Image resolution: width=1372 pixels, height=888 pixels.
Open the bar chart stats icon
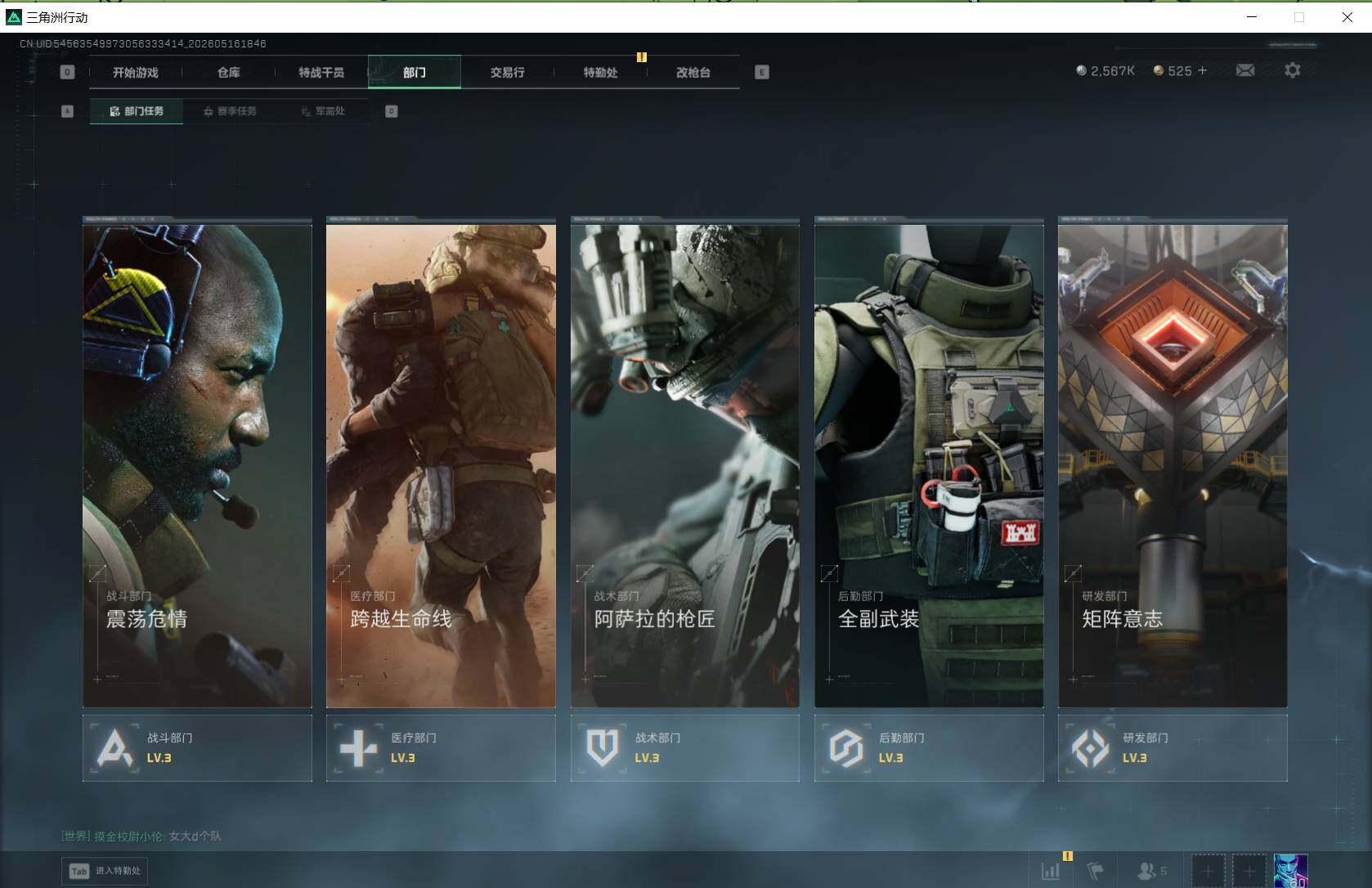(1051, 871)
